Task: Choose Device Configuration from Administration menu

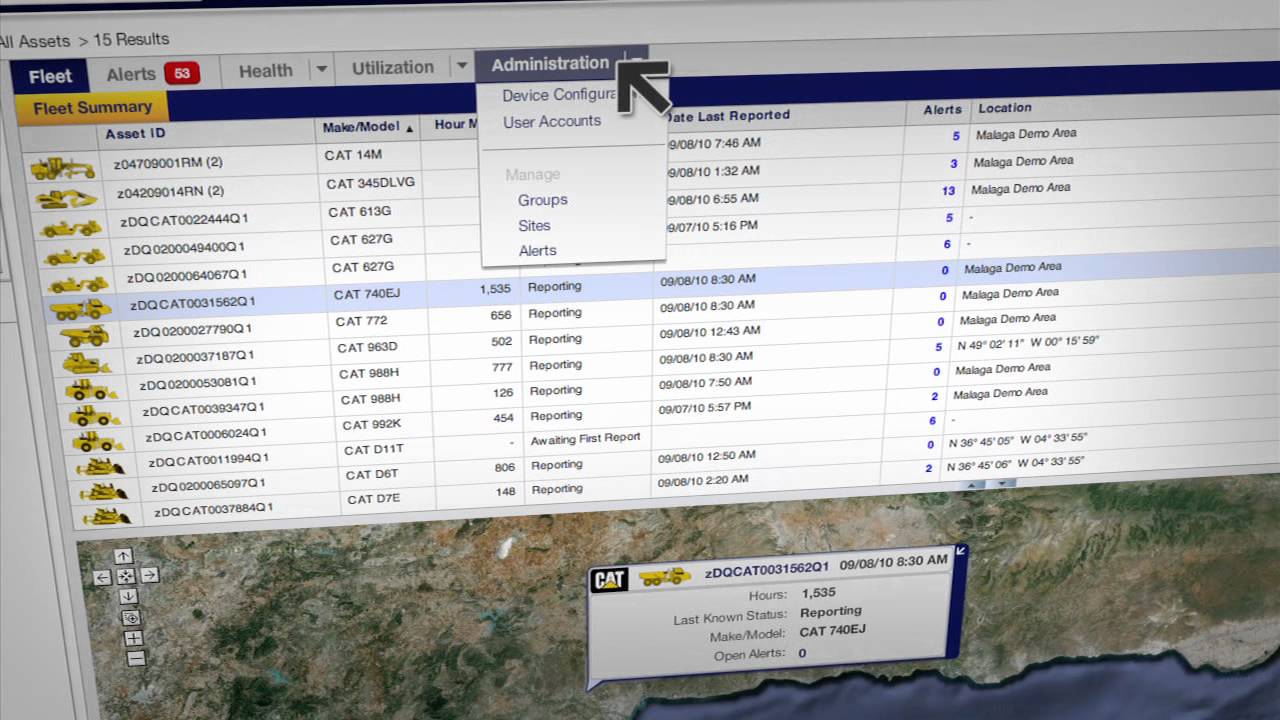Action: (x=560, y=95)
